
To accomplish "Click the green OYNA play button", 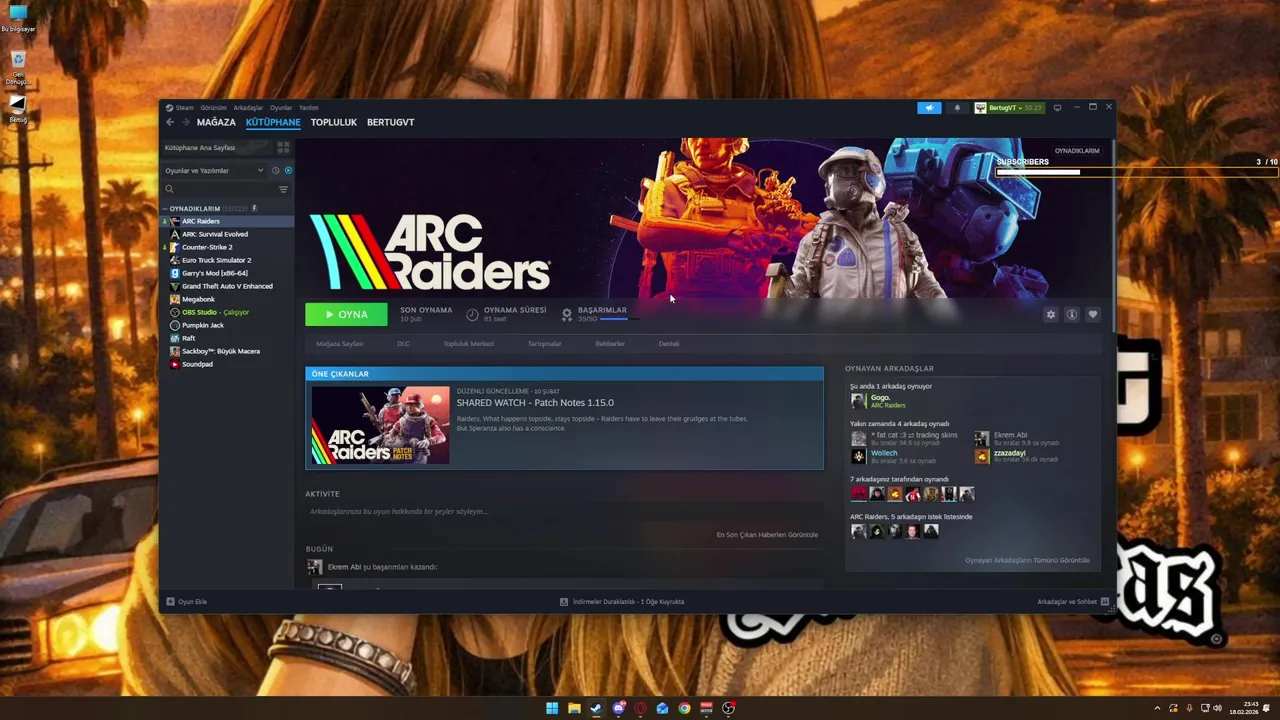I will pos(346,314).
